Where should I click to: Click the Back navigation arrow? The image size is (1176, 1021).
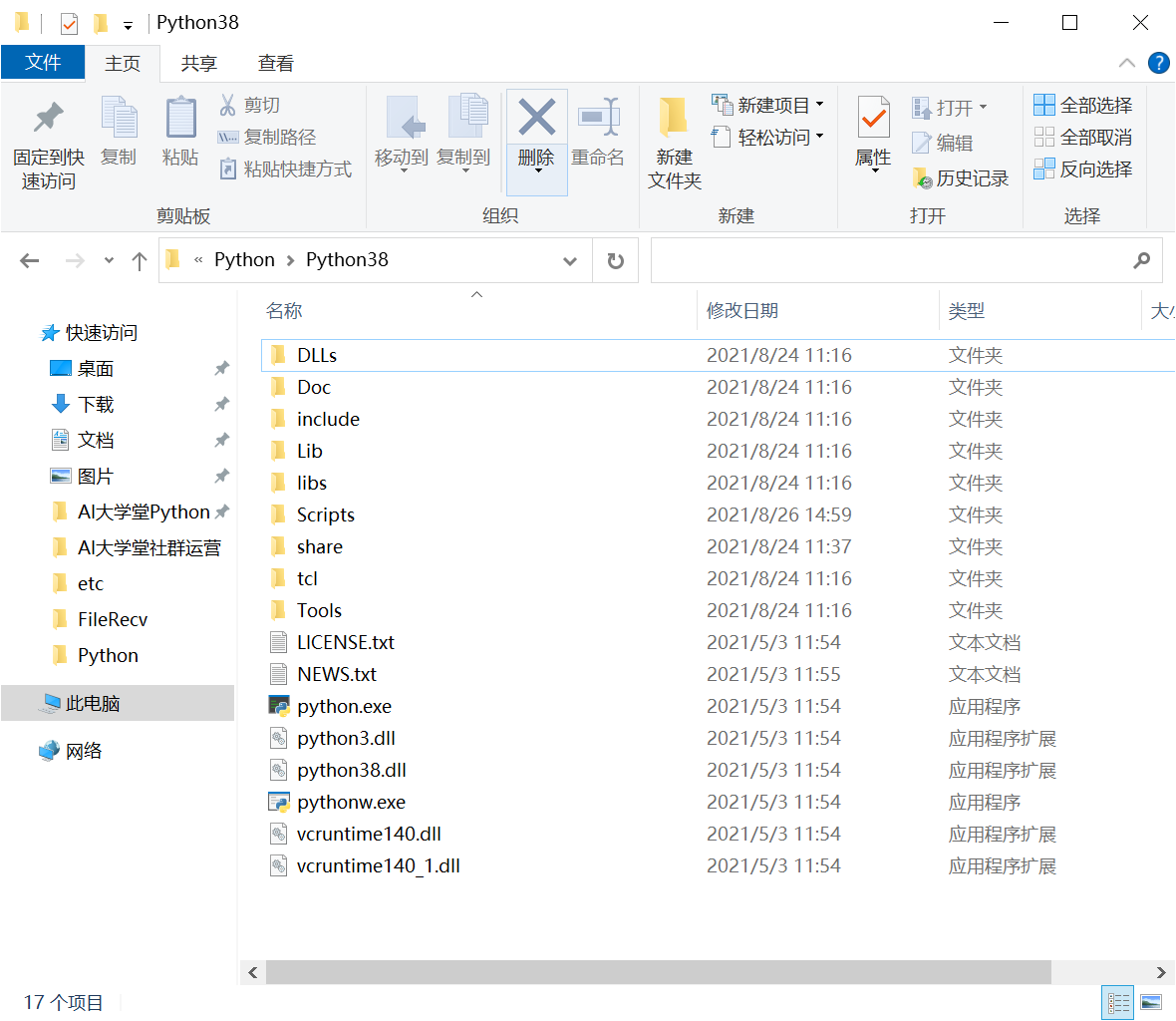point(29,260)
